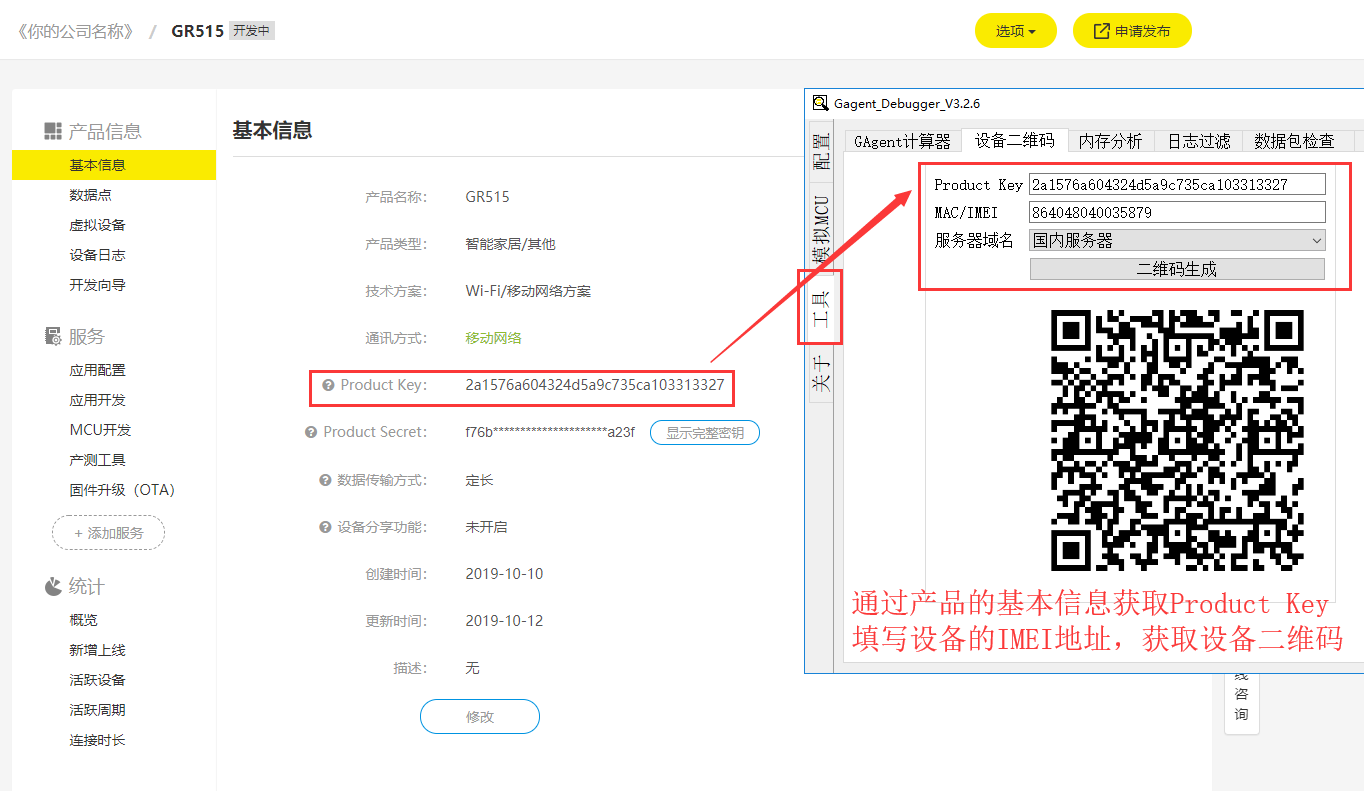Click the 显示完整密钥 button
1364x791 pixels.
pyautogui.click(x=704, y=433)
